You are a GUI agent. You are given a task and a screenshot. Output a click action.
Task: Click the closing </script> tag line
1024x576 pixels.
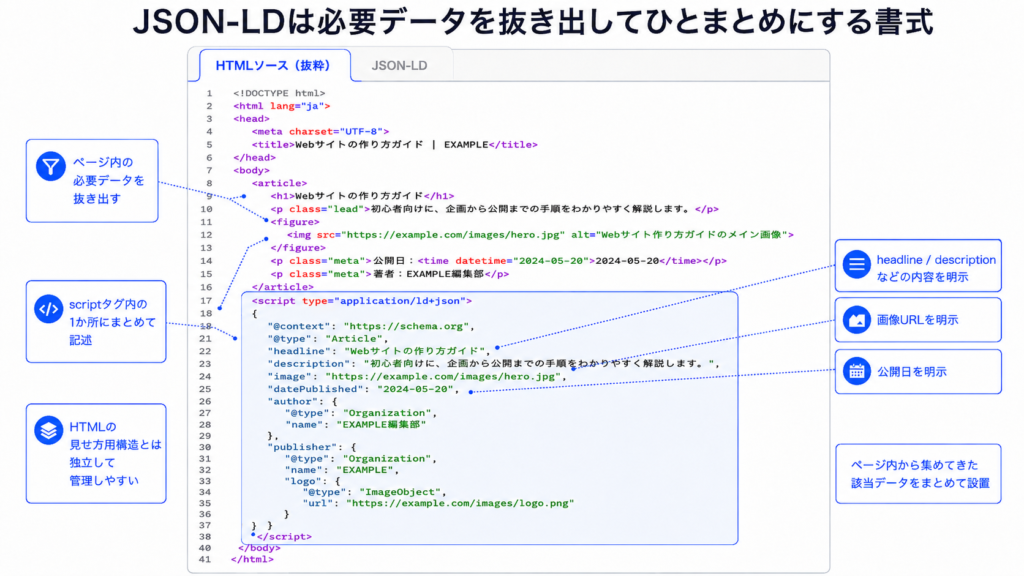[x=284, y=536]
